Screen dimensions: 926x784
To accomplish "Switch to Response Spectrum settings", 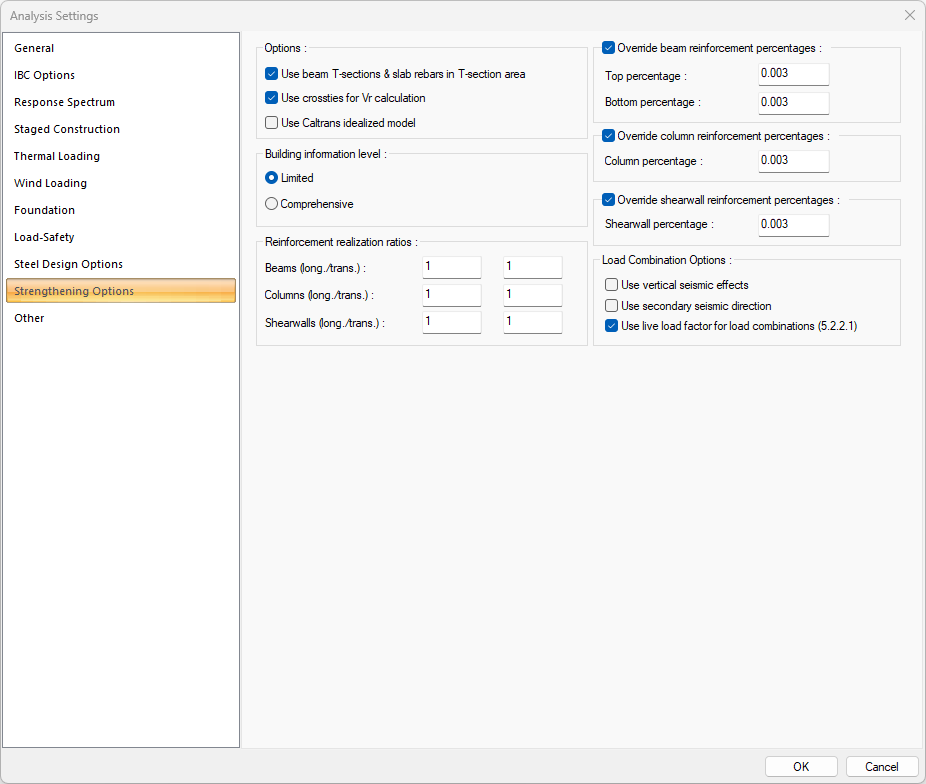I will [x=65, y=102].
